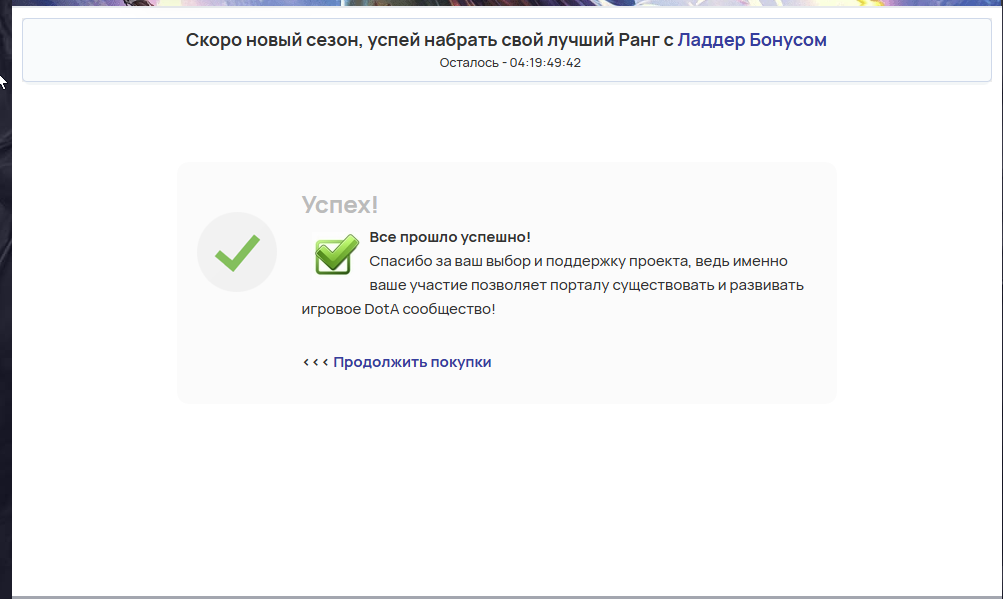Click the paragraph starting with Спасибо за ваш выбор

(x=578, y=261)
